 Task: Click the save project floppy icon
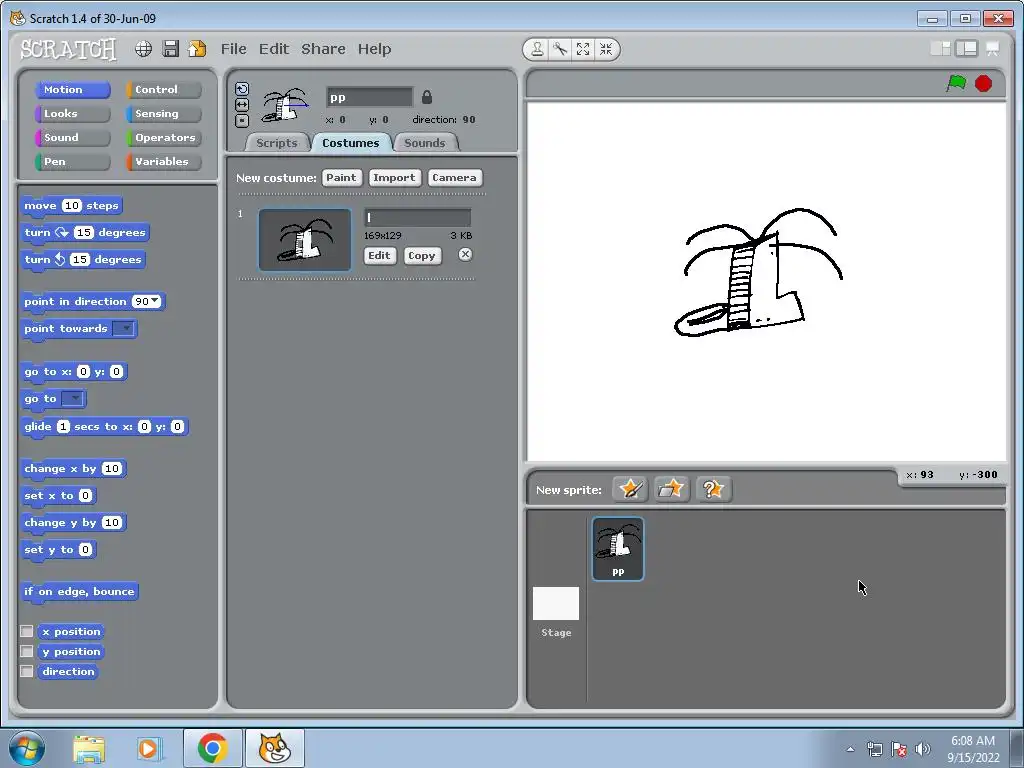tap(170, 48)
